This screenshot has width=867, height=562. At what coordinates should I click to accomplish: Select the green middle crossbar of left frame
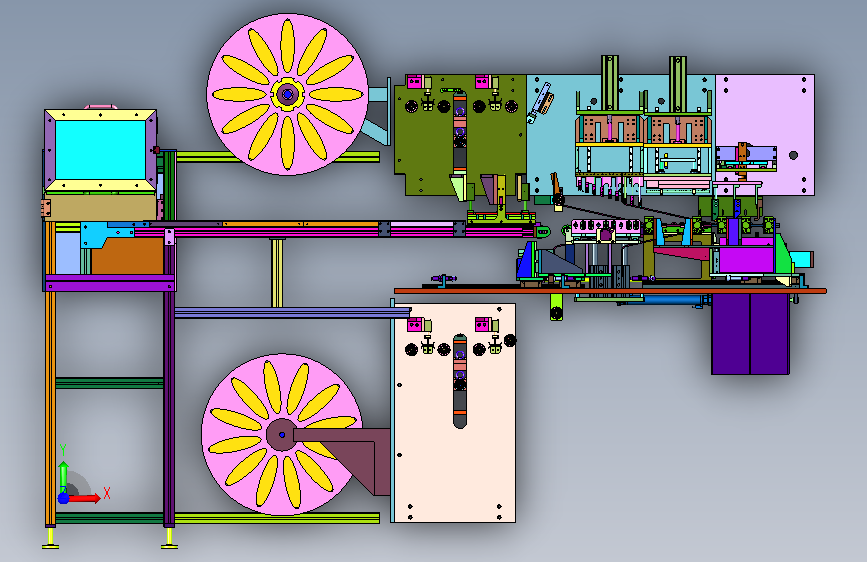pos(109,383)
